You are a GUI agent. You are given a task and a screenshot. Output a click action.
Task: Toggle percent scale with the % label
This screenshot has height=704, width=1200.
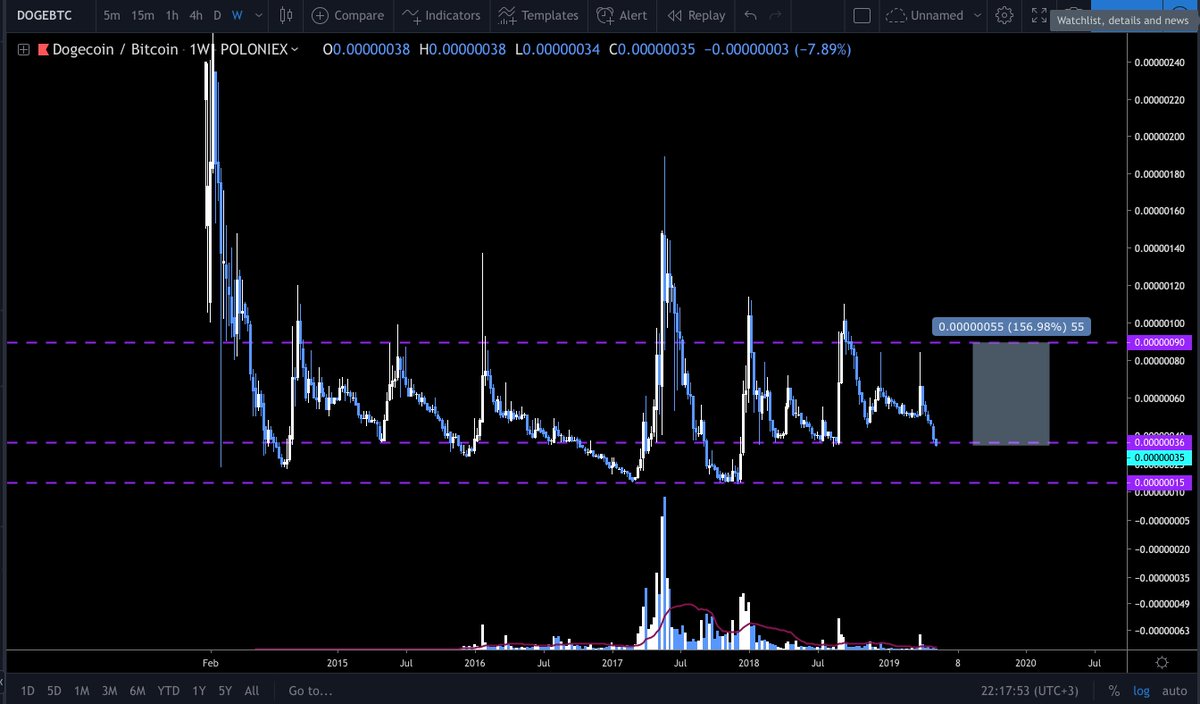(x=1113, y=690)
